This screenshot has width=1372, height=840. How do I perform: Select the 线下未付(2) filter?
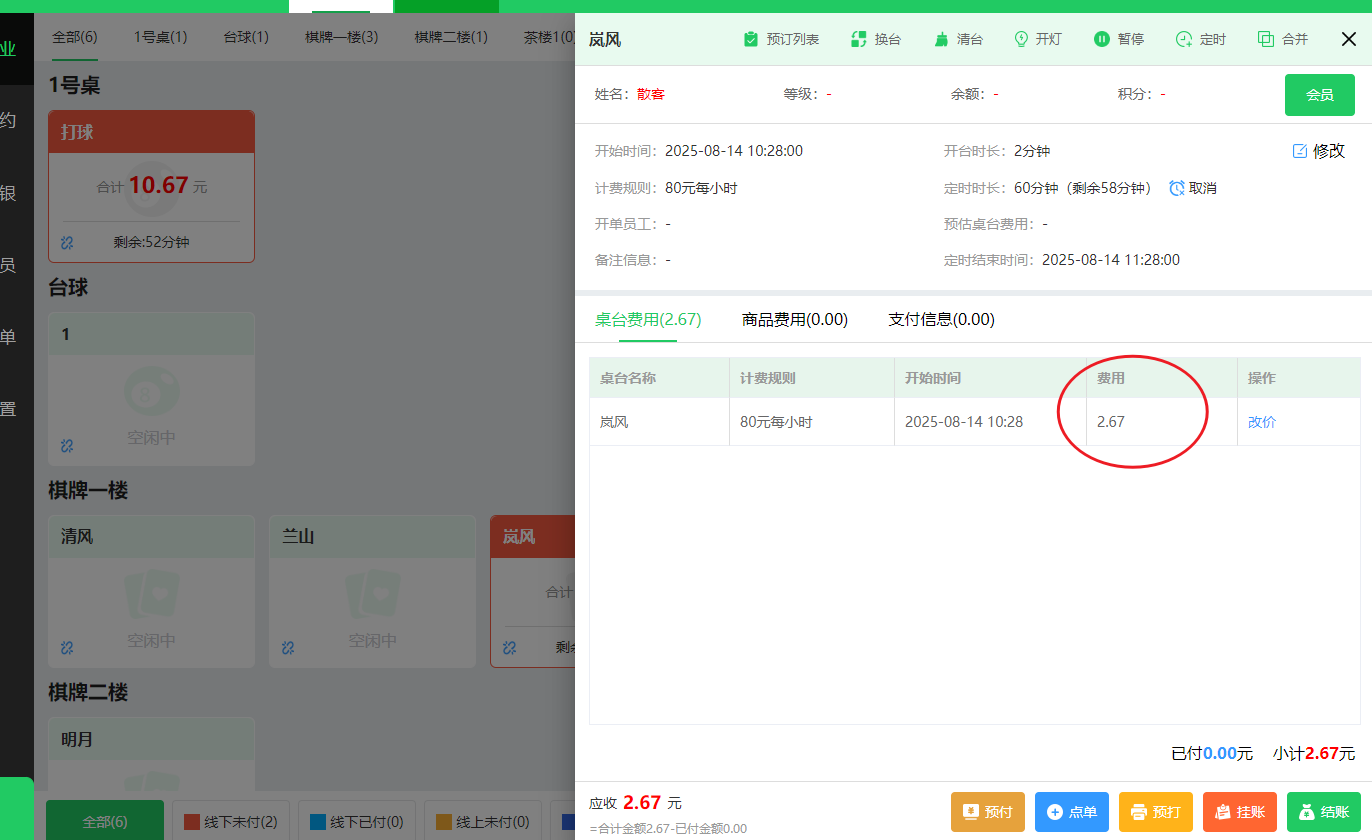pyautogui.click(x=231, y=819)
